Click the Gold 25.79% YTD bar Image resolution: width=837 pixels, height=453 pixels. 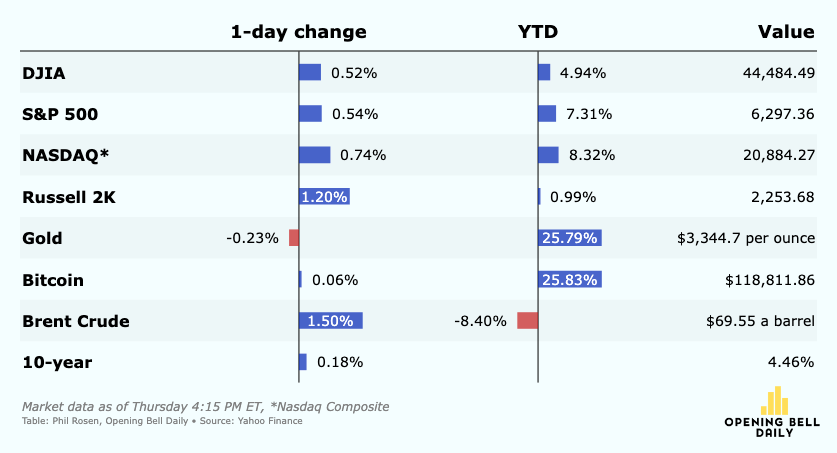click(x=570, y=238)
